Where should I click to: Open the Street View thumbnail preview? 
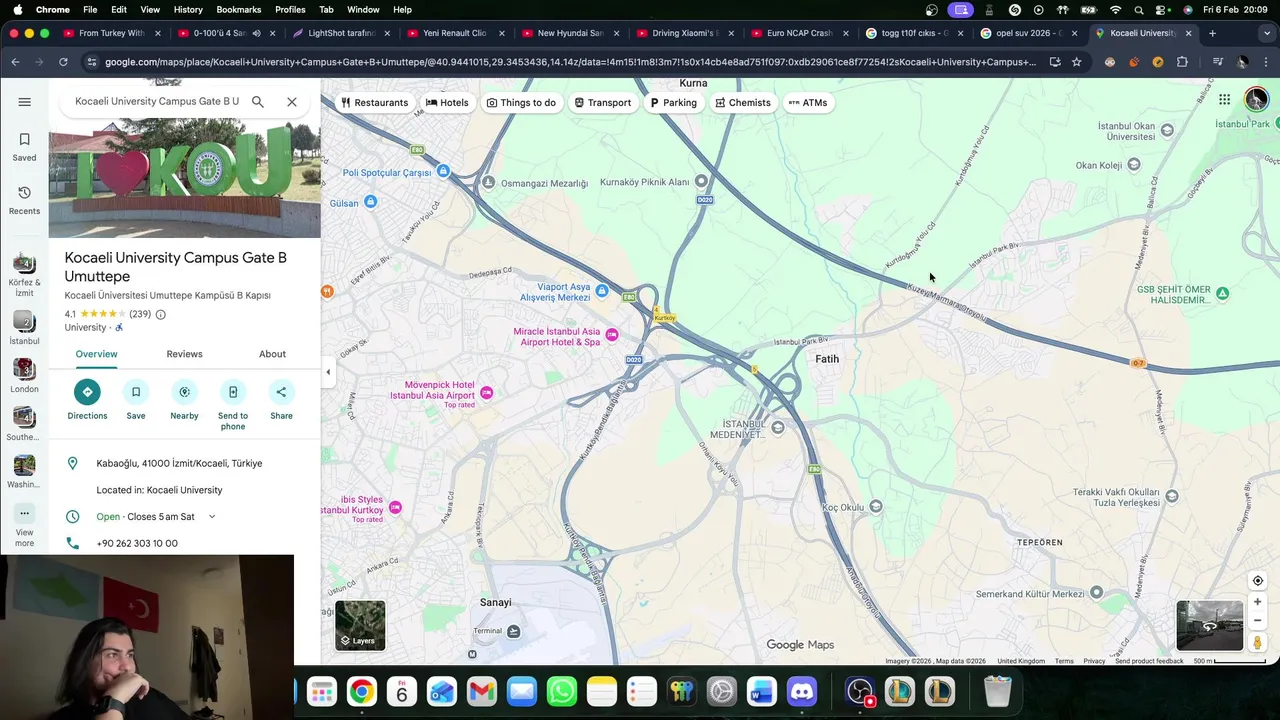(x=1210, y=625)
